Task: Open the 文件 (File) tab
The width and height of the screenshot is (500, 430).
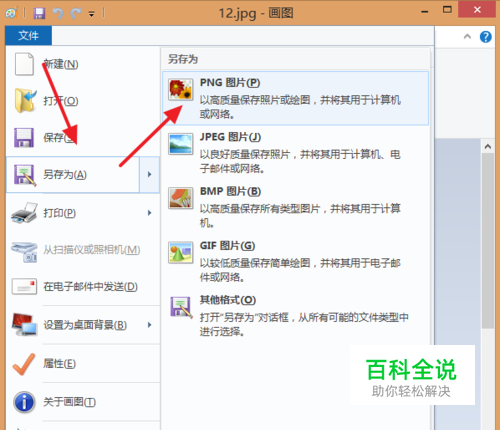Action: click(28, 35)
